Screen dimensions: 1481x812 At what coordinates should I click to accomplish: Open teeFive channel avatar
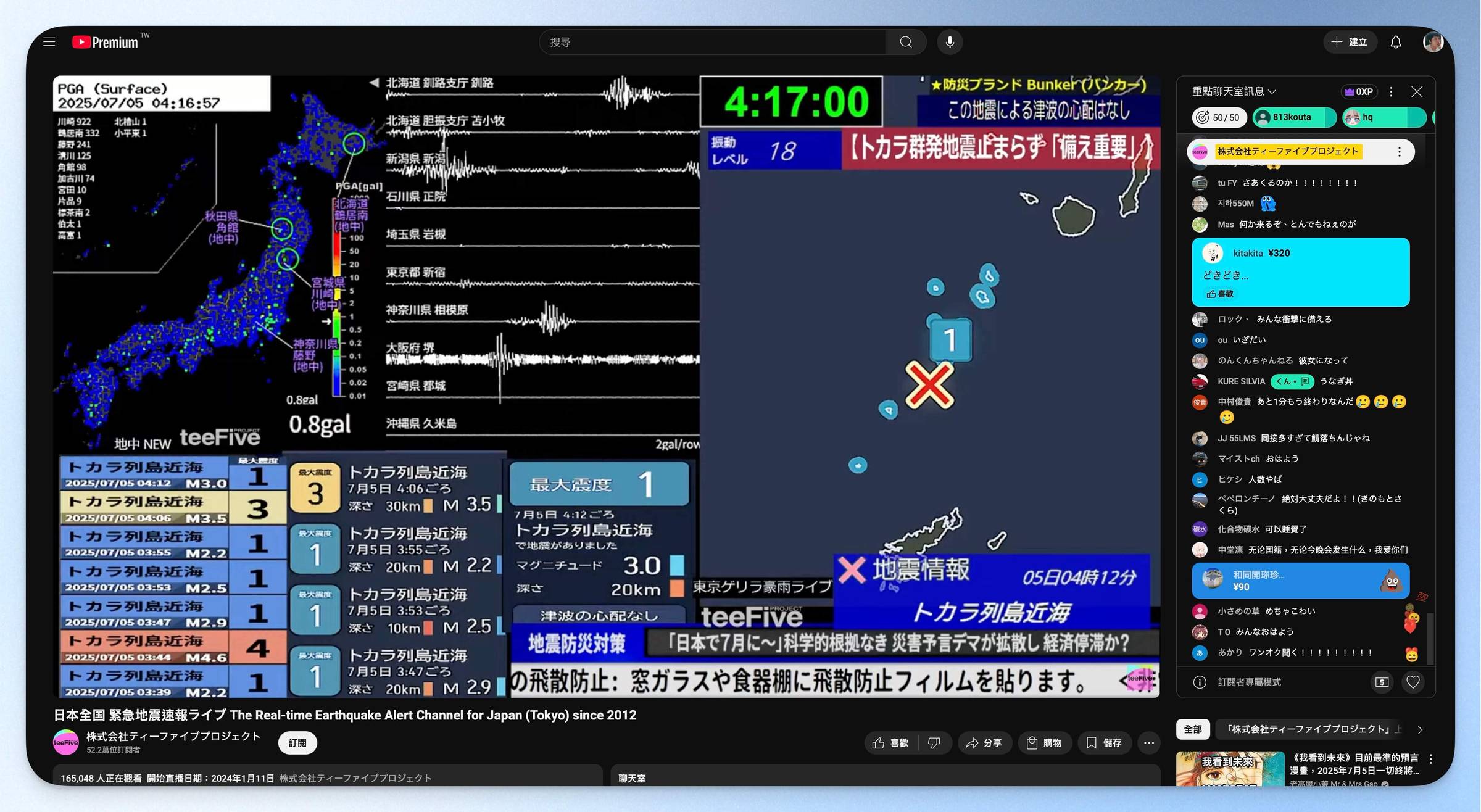coord(65,742)
